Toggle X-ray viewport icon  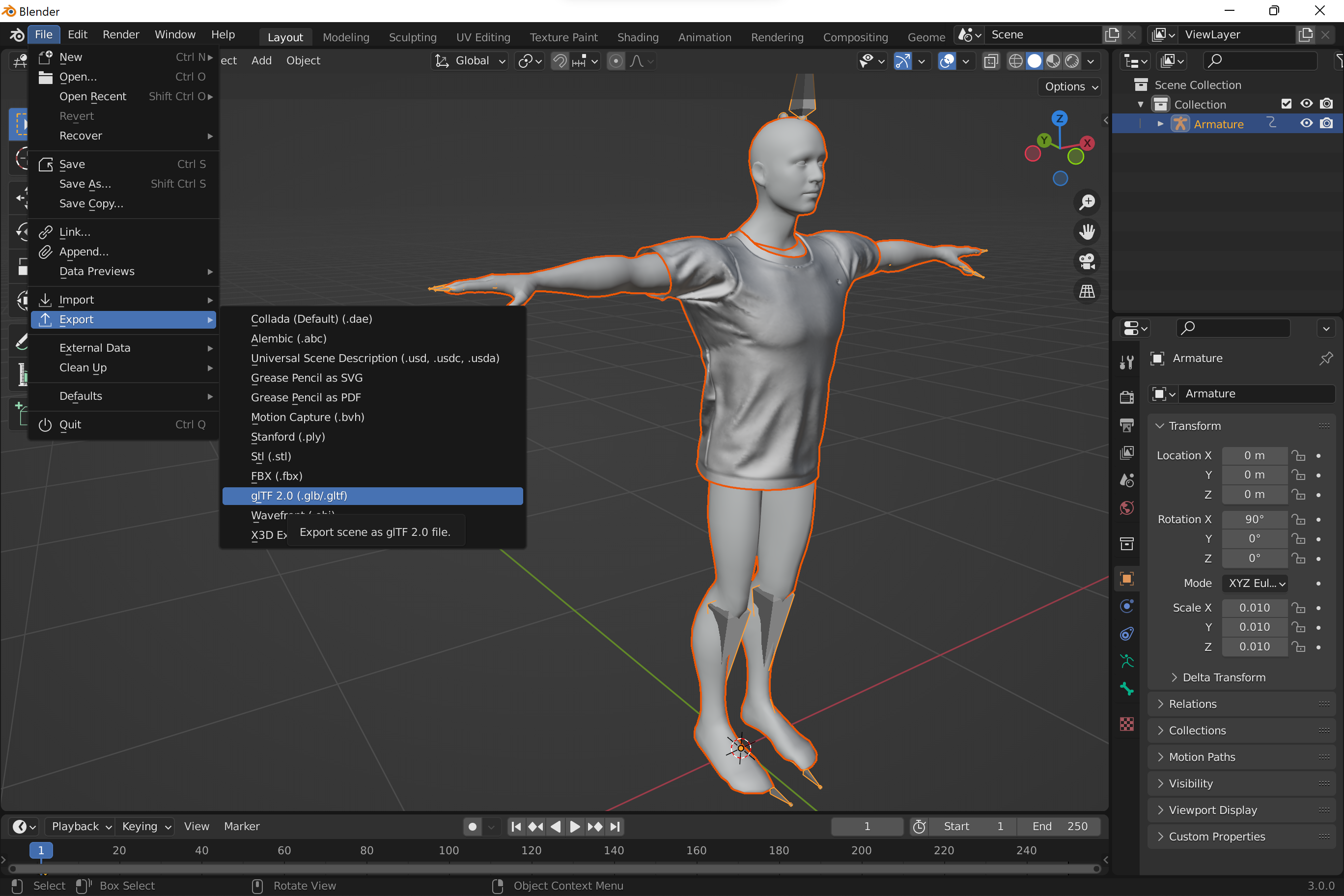[x=991, y=60]
